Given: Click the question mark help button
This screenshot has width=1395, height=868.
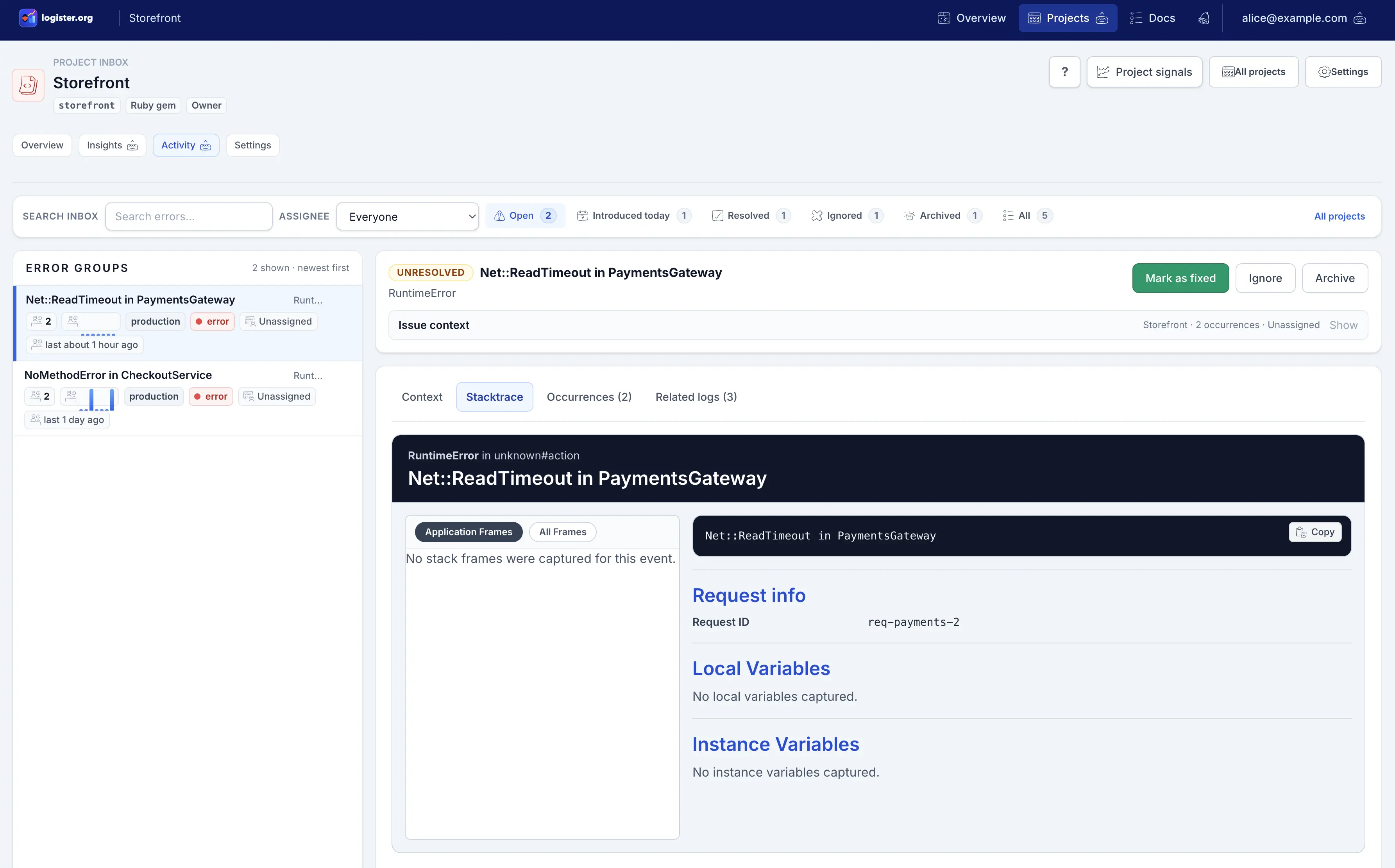Looking at the screenshot, I should coord(1065,72).
